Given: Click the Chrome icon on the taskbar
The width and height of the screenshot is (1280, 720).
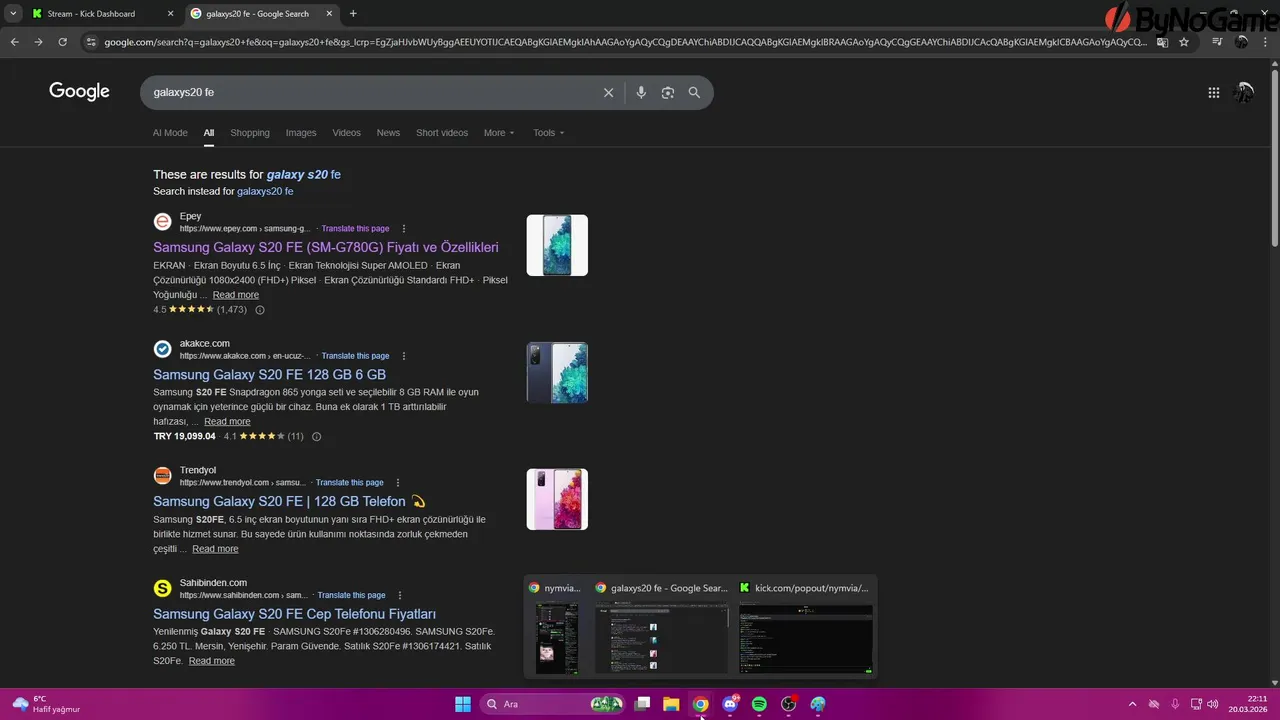Looking at the screenshot, I should pyautogui.click(x=701, y=704).
